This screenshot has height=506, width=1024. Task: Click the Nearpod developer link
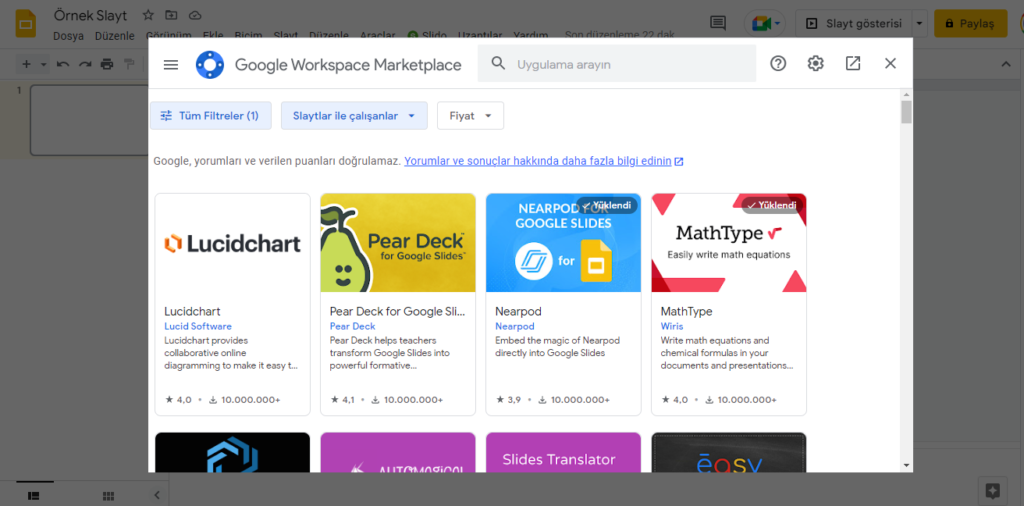tap(515, 326)
